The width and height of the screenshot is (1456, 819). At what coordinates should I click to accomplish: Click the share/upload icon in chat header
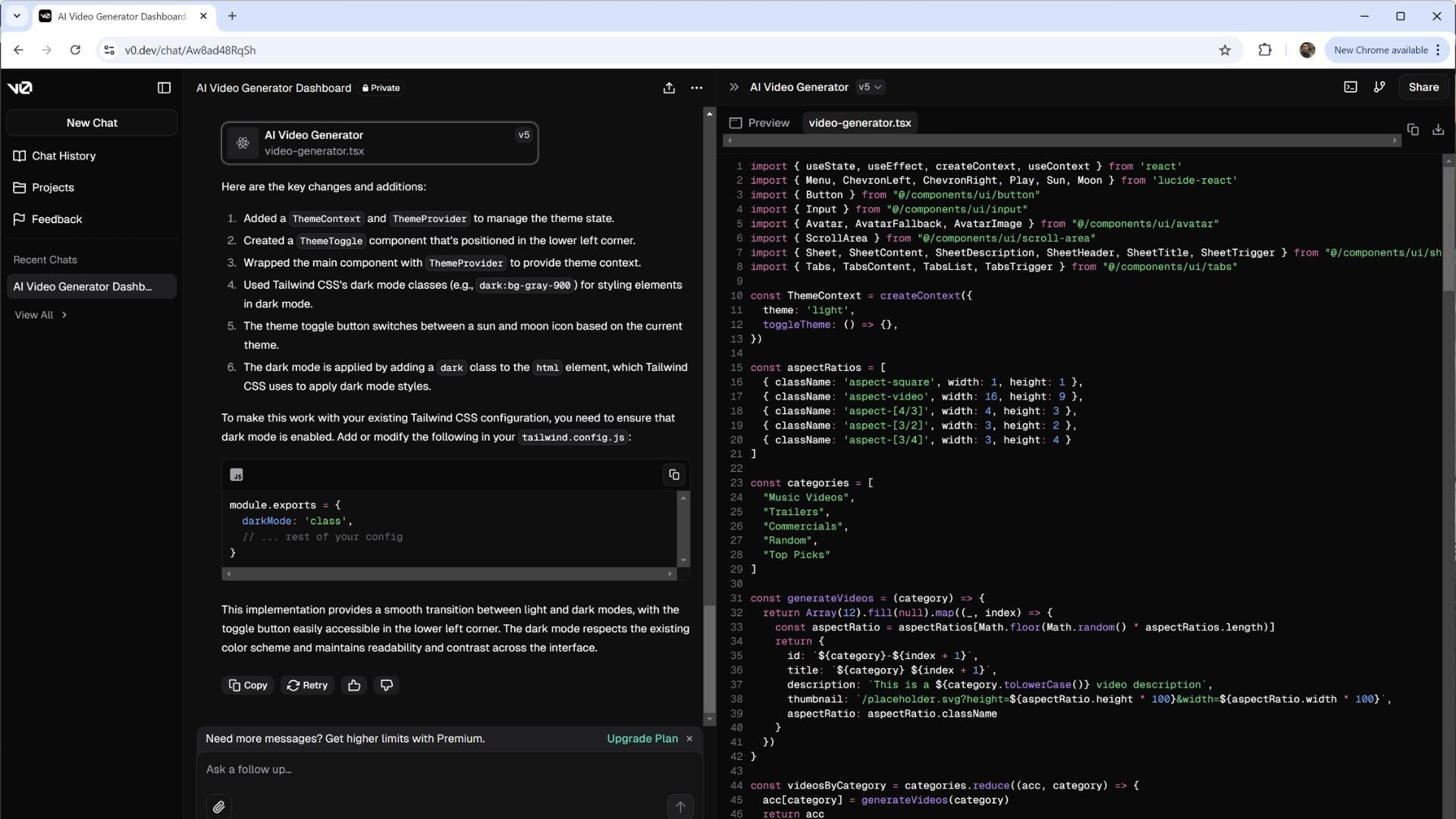tap(669, 88)
